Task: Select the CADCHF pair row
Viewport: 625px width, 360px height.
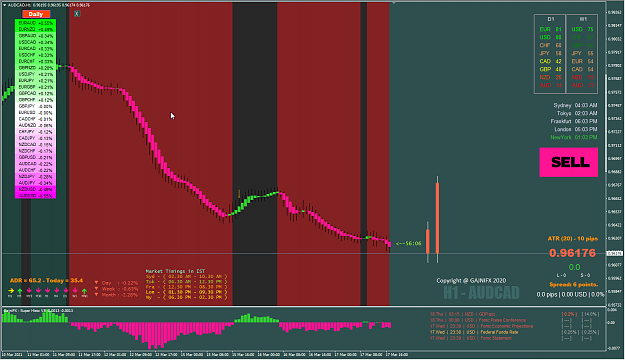Action: pos(35,119)
